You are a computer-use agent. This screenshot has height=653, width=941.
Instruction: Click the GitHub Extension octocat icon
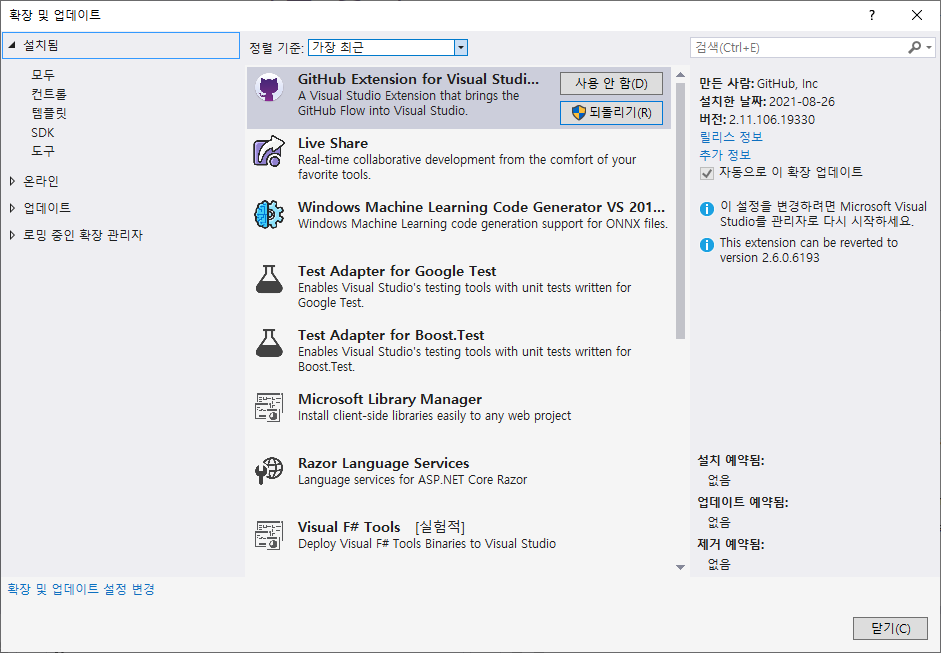click(x=269, y=88)
